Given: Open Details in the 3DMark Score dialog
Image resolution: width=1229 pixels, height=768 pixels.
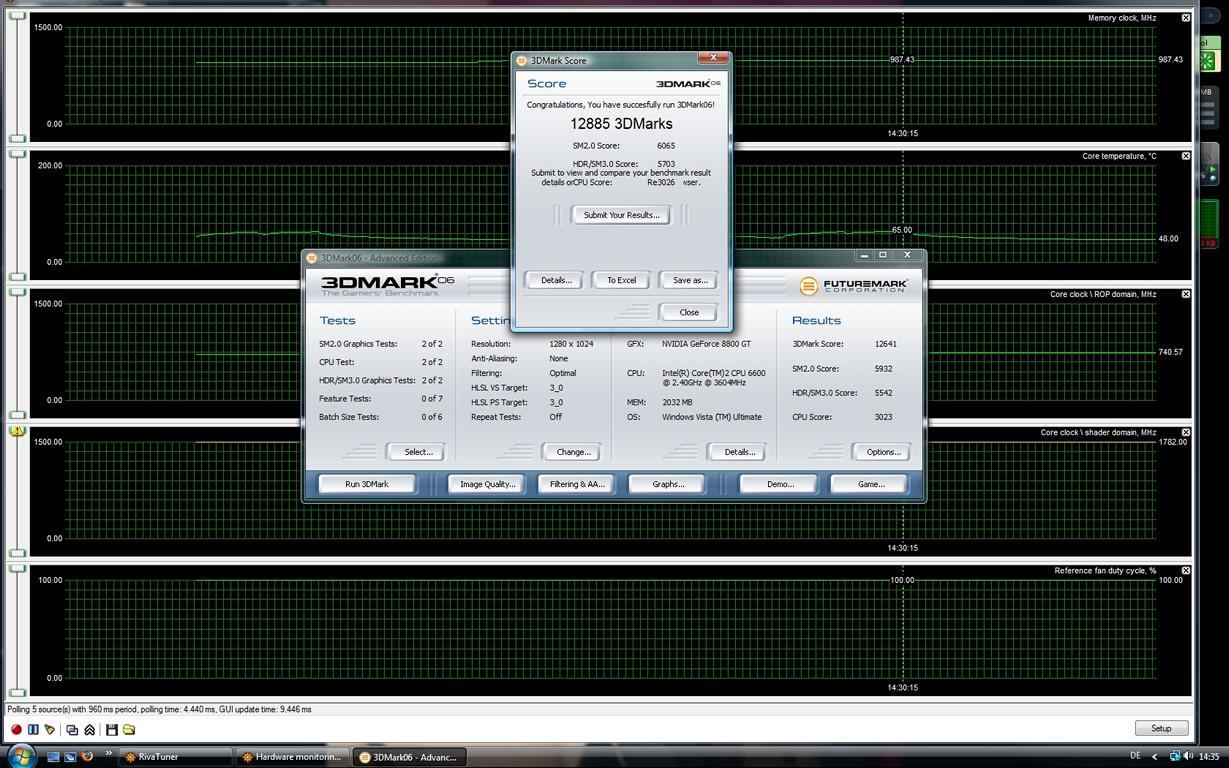Looking at the screenshot, I should pos(556,280).
